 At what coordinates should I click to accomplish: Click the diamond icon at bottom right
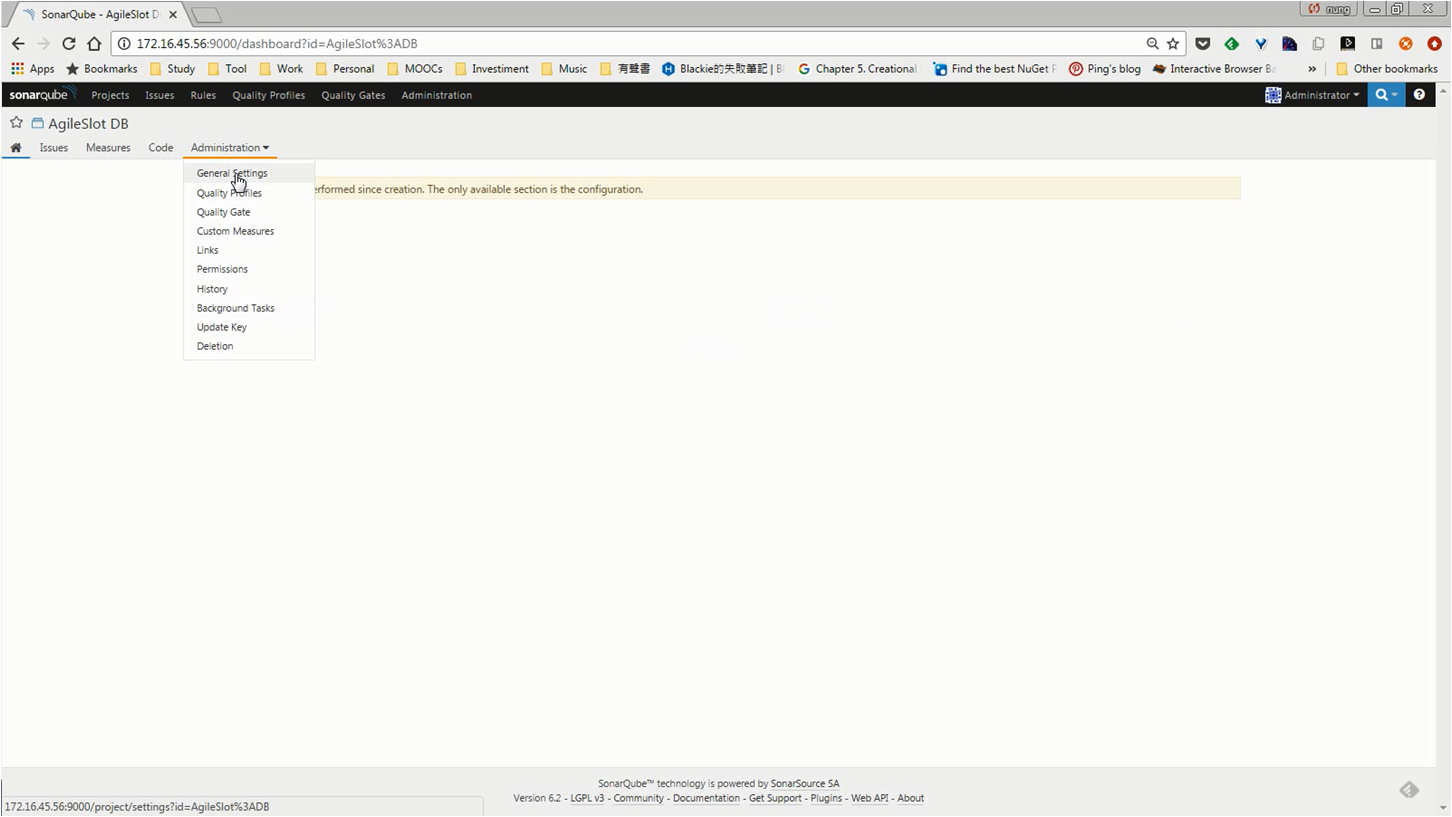pyautogui.click(x=1409, y=790)
